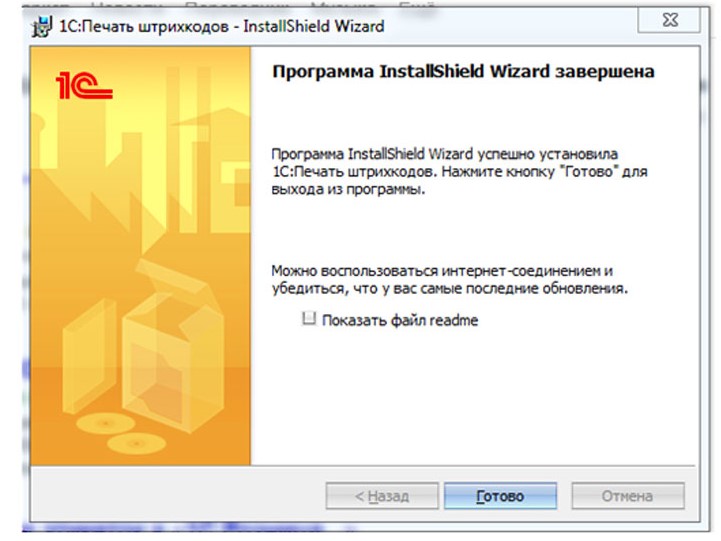Click the 1С:Печать штрихкодов window title text
Viewport: 721px width, 541px height.
pyautogui.click(x=222, y=26)
